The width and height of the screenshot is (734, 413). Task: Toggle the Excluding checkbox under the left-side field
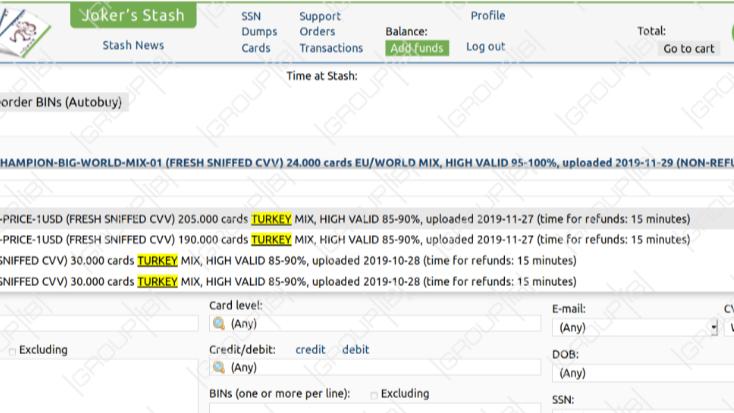coord(12,351)
